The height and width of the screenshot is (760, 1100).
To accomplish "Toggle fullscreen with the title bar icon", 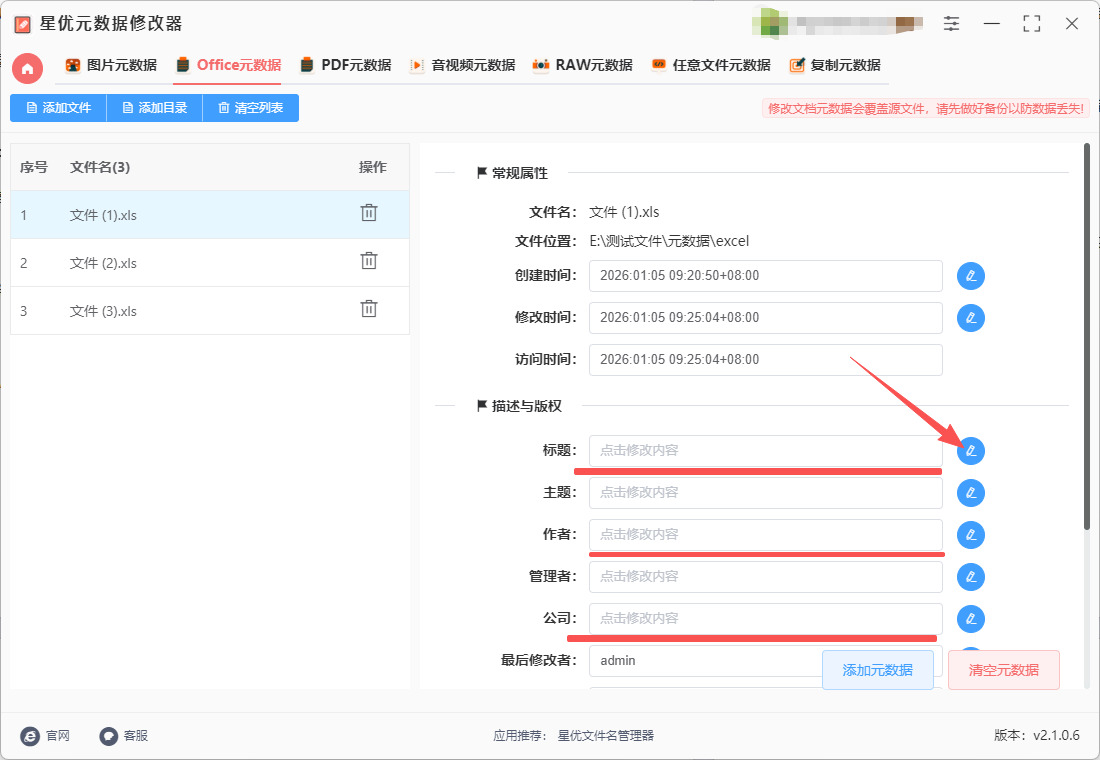I will [x=1031, y=24].
